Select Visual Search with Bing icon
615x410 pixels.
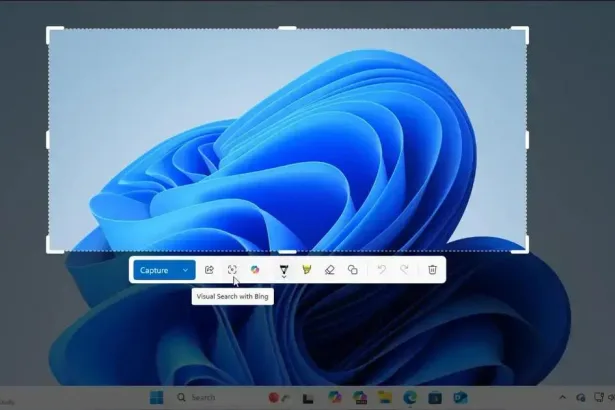232,270
